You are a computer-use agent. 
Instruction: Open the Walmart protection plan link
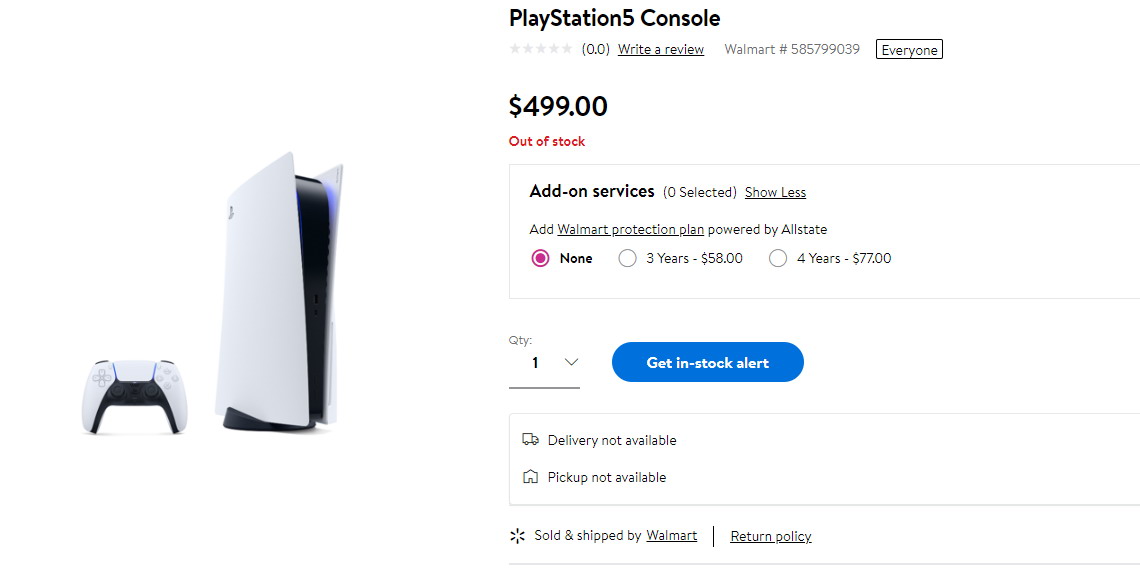click(x=630, y=229)
